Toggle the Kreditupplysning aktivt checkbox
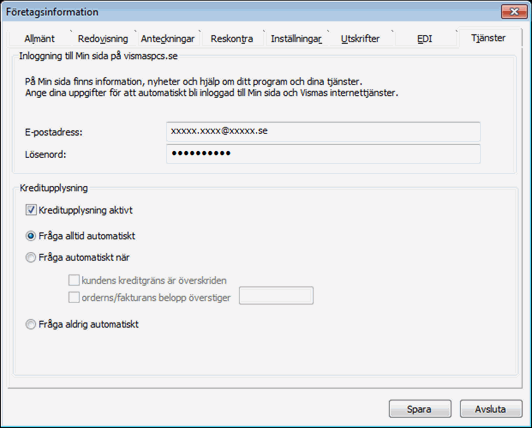The image size is (532, 428). tap(31, 210)
